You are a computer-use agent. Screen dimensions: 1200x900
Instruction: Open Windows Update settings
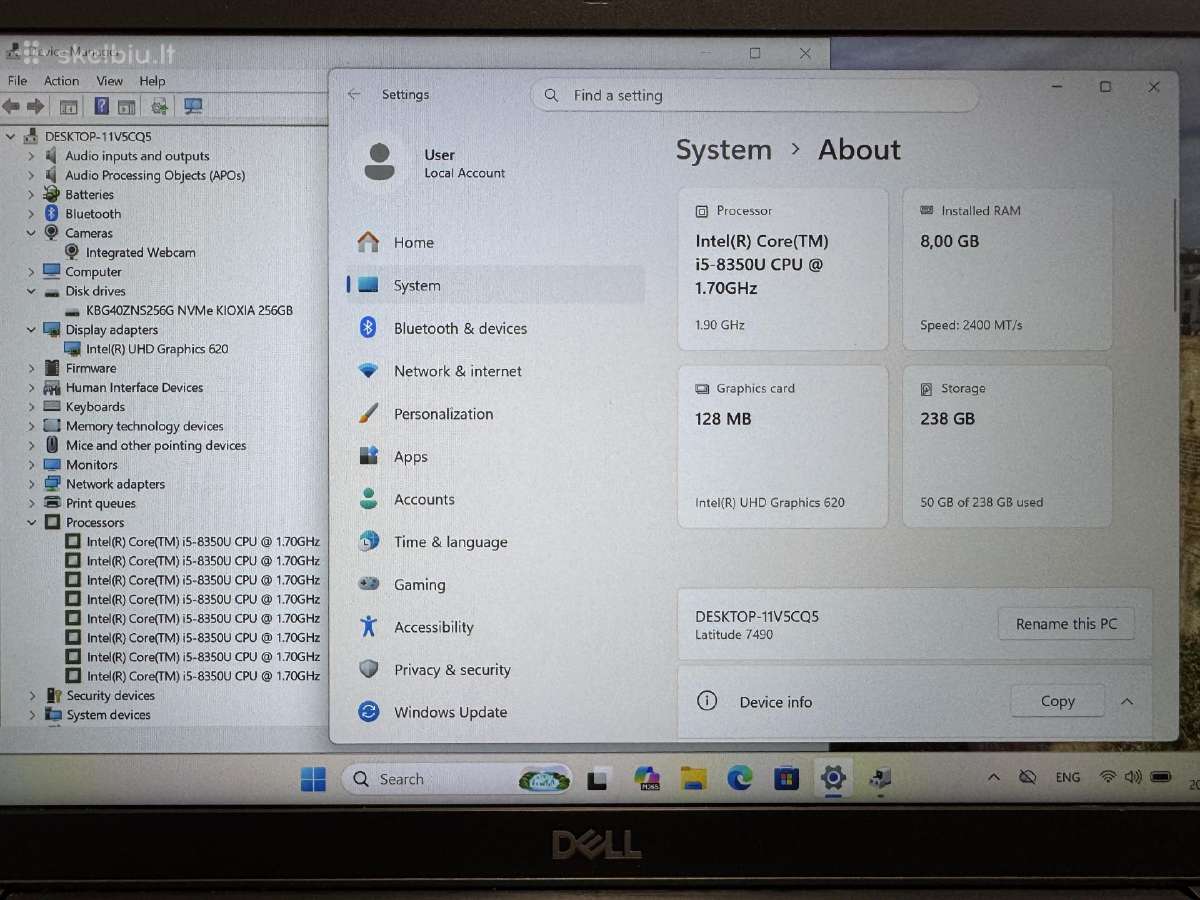(495, 712)
